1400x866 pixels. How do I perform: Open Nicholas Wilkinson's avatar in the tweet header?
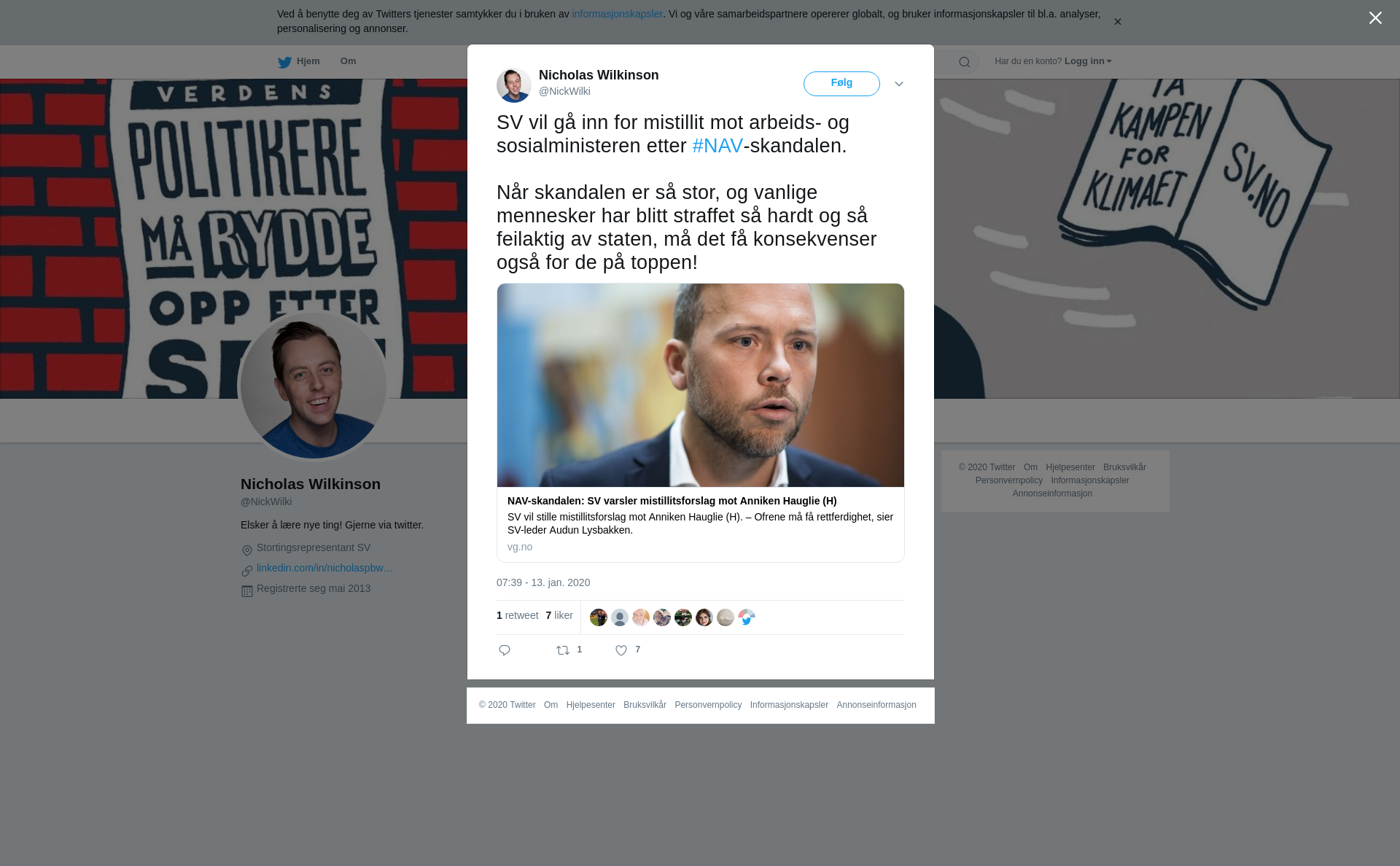point(514,85)
